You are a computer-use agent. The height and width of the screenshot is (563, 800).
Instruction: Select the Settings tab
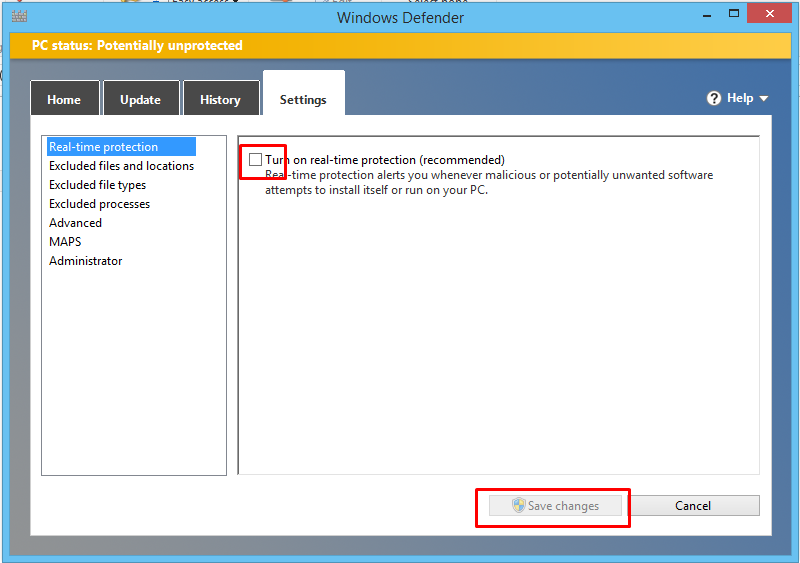tap(303, 94)
